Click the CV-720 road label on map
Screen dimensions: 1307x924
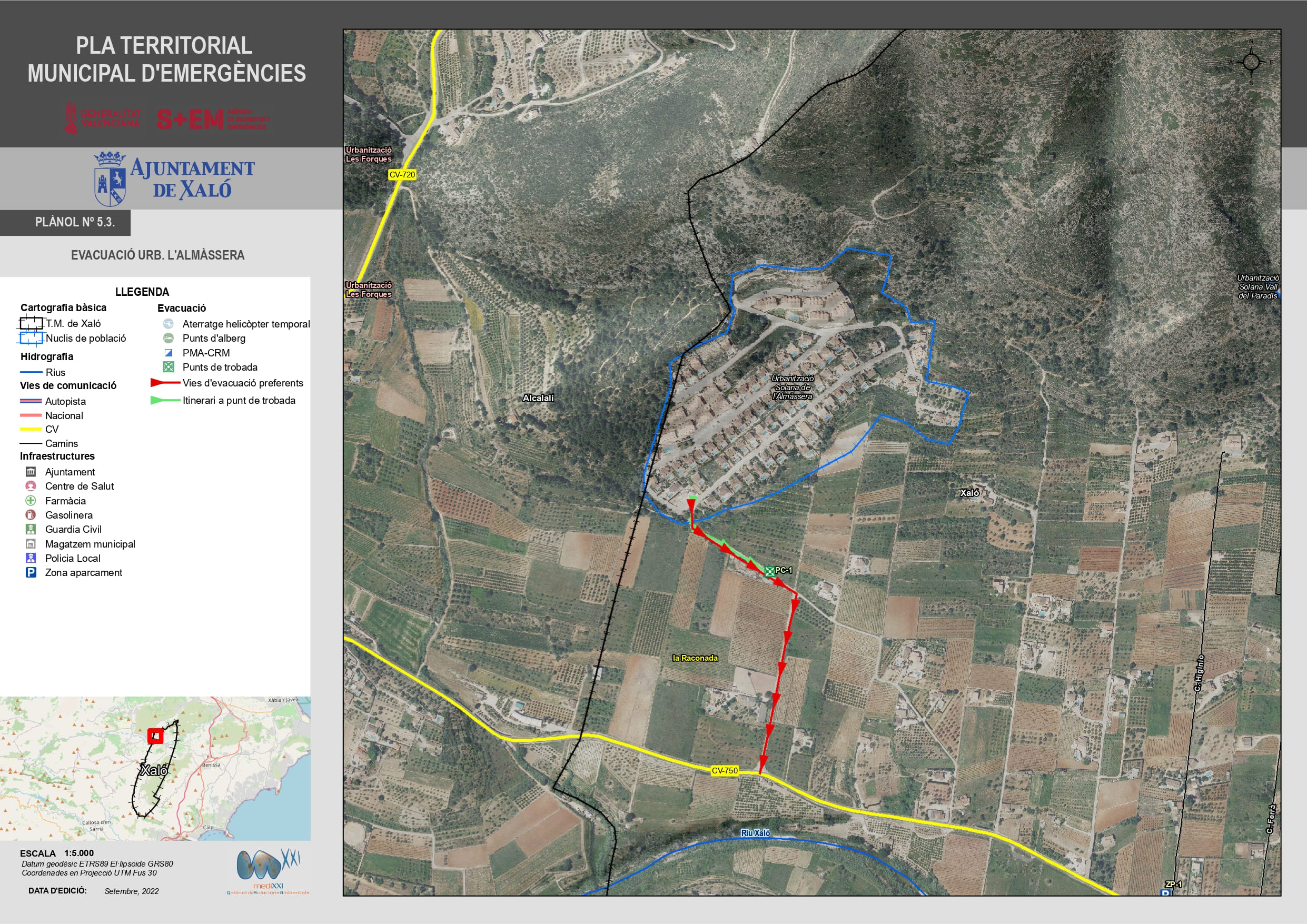point(402,174)
